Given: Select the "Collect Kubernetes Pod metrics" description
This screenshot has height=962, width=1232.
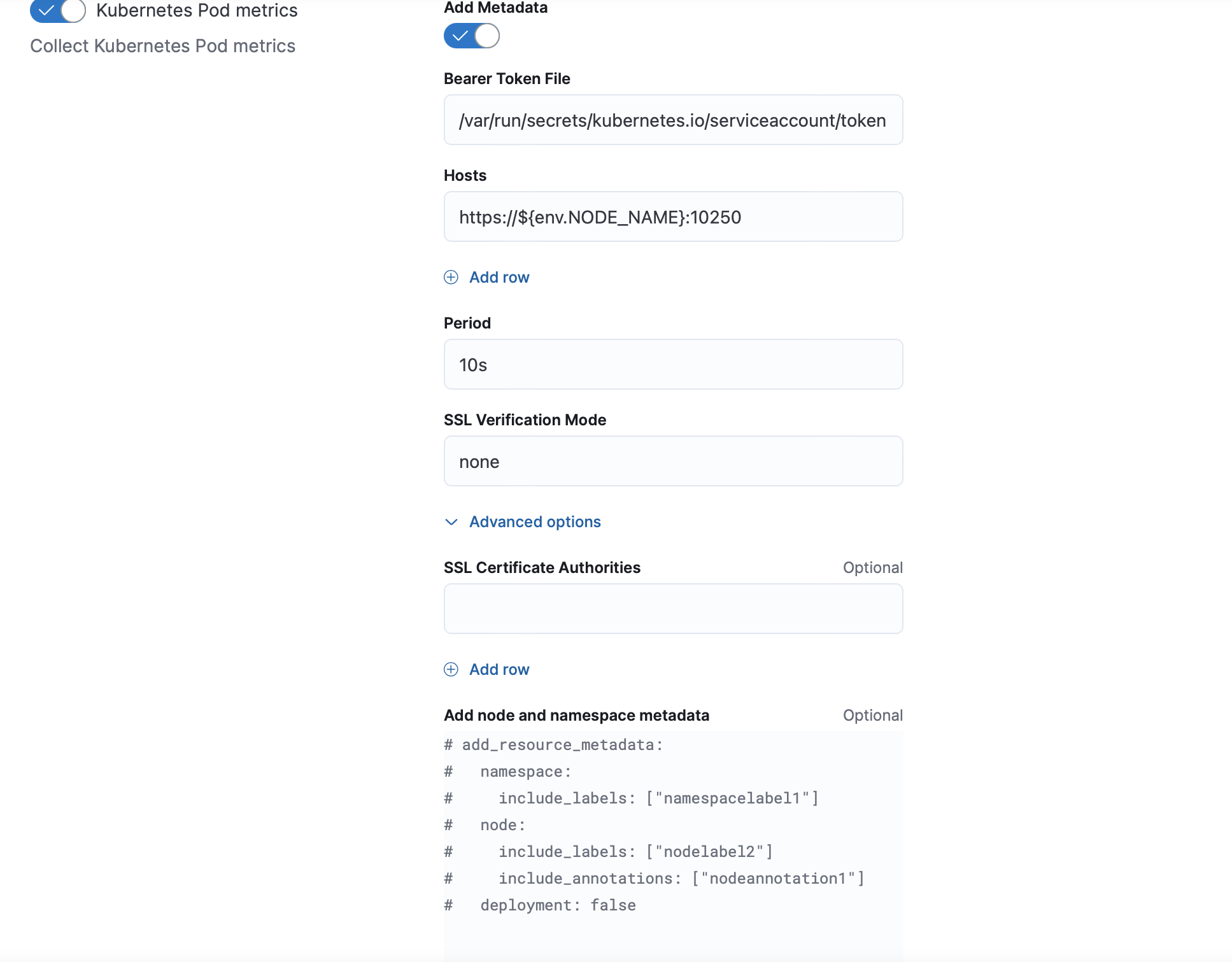Looking at the screenshot, I should [x=163, y=45].
